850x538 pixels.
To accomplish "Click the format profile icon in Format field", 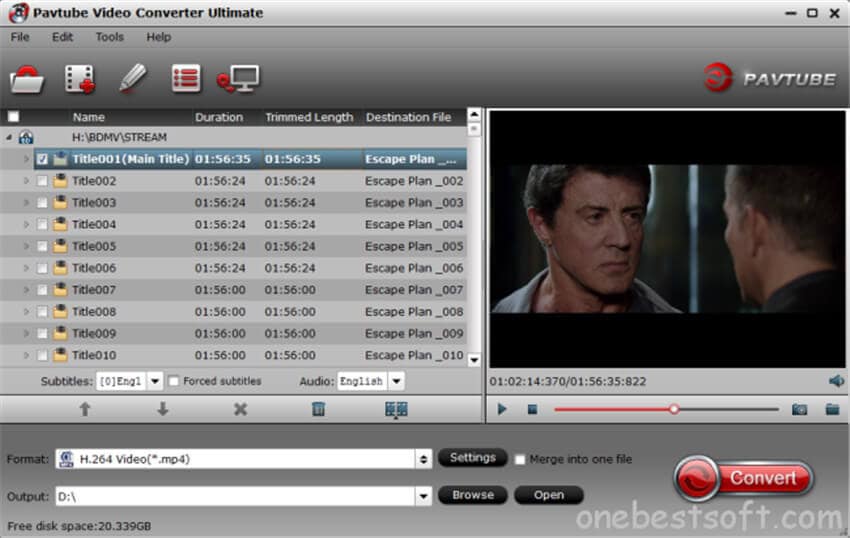I will coord(66,459).
